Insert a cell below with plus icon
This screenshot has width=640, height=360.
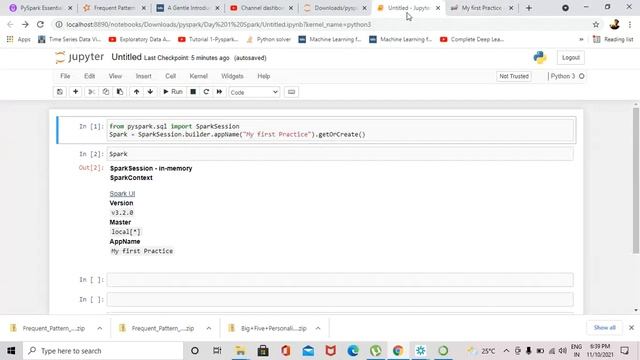(76, 92)
